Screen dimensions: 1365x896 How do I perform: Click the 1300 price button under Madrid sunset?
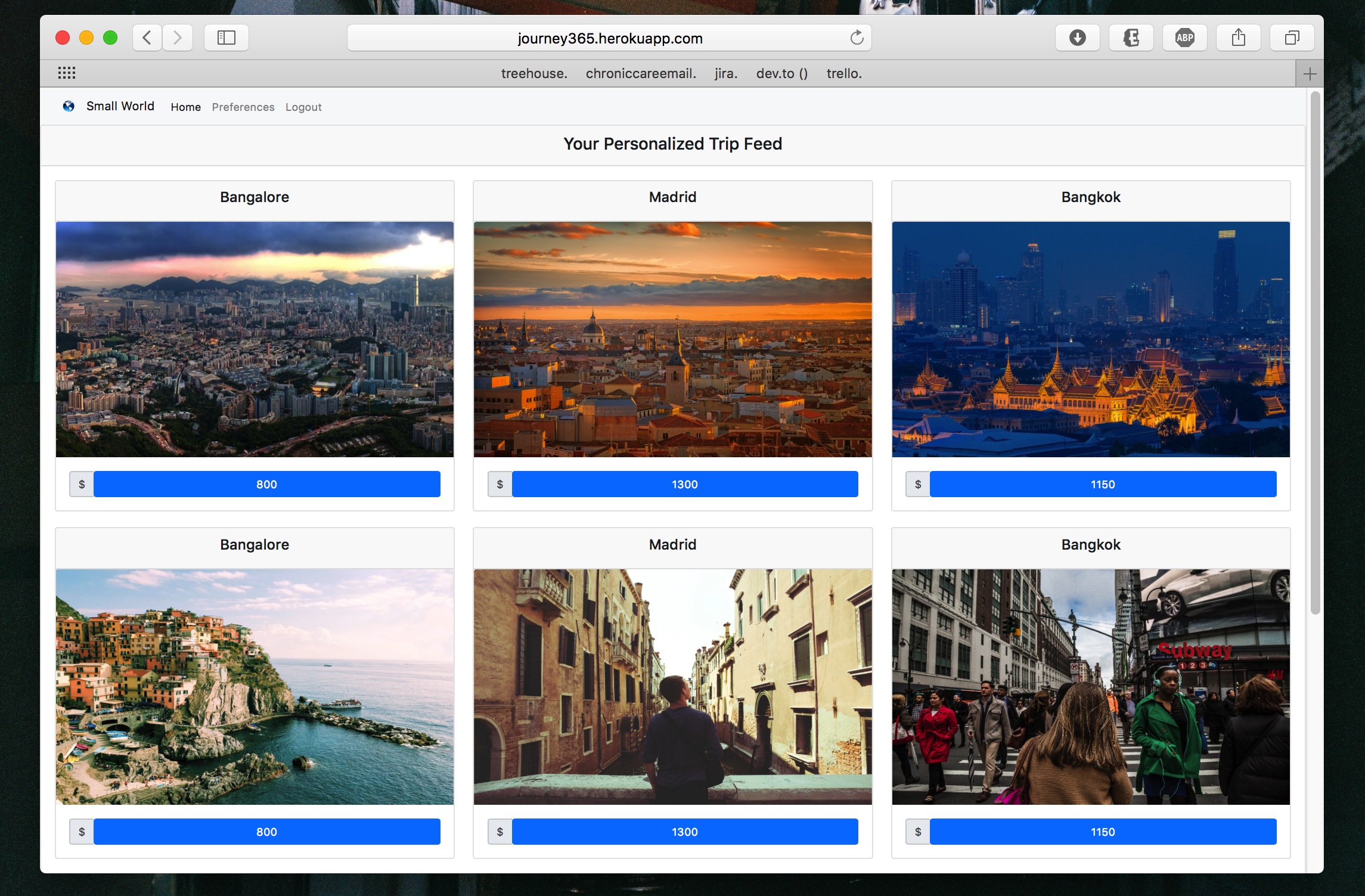coord(684,484)
